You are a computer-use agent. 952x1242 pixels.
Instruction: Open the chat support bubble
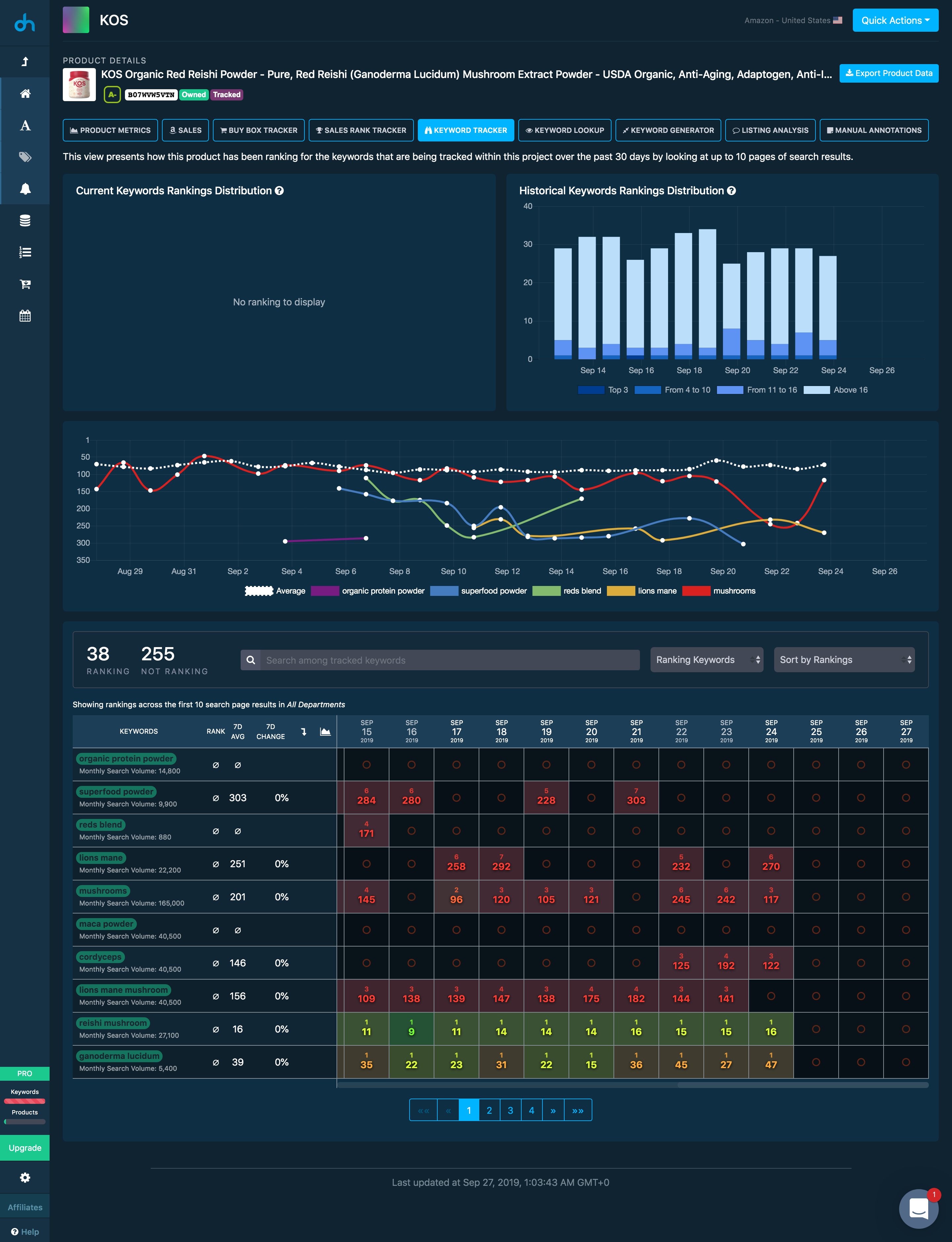click(919, 1209)
